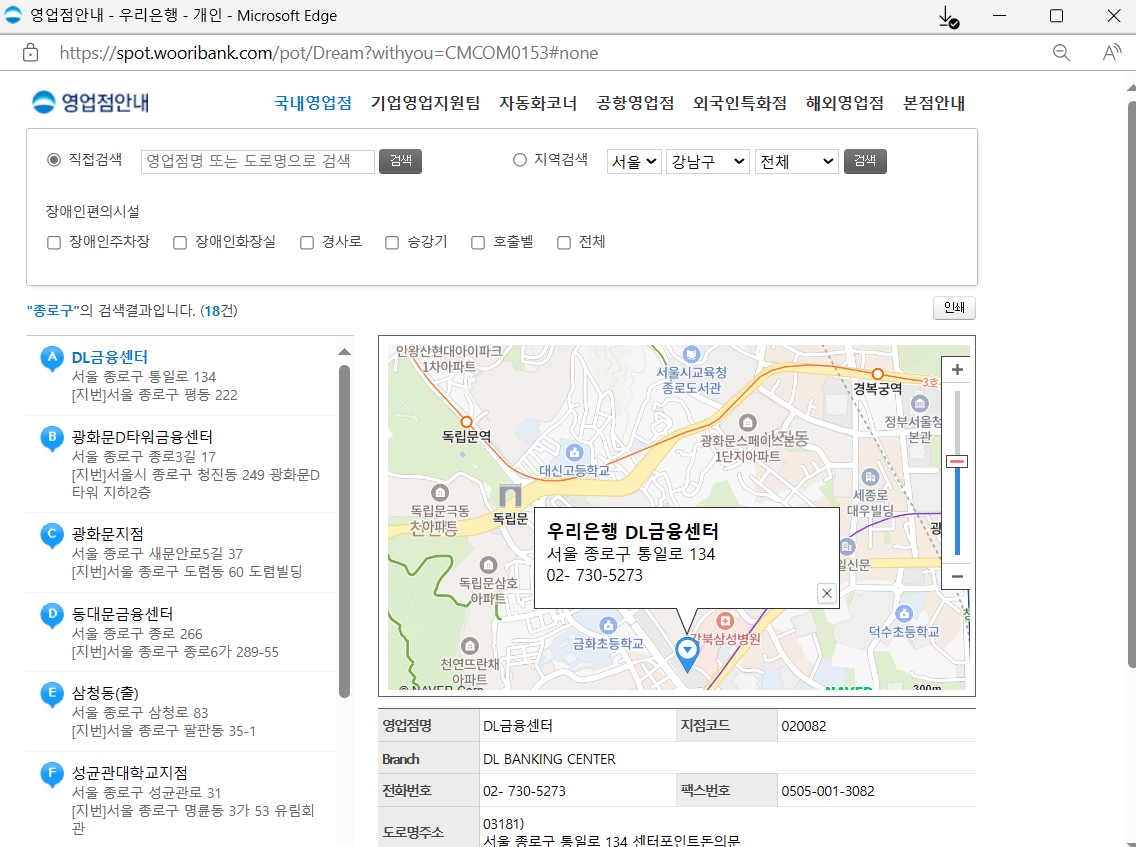Click the browser zoom magnifier icon

(1061, 53)
